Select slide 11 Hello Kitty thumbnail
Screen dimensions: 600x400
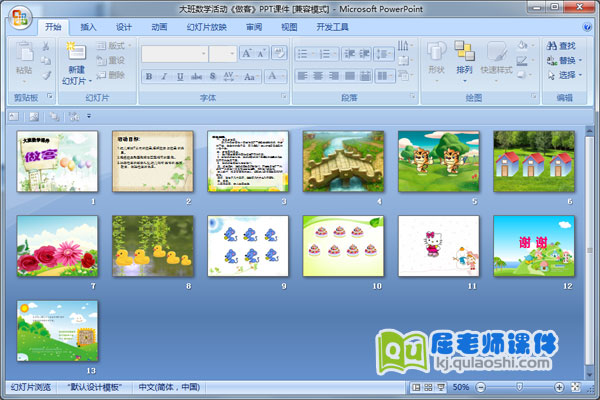click(x=439, y=246)
